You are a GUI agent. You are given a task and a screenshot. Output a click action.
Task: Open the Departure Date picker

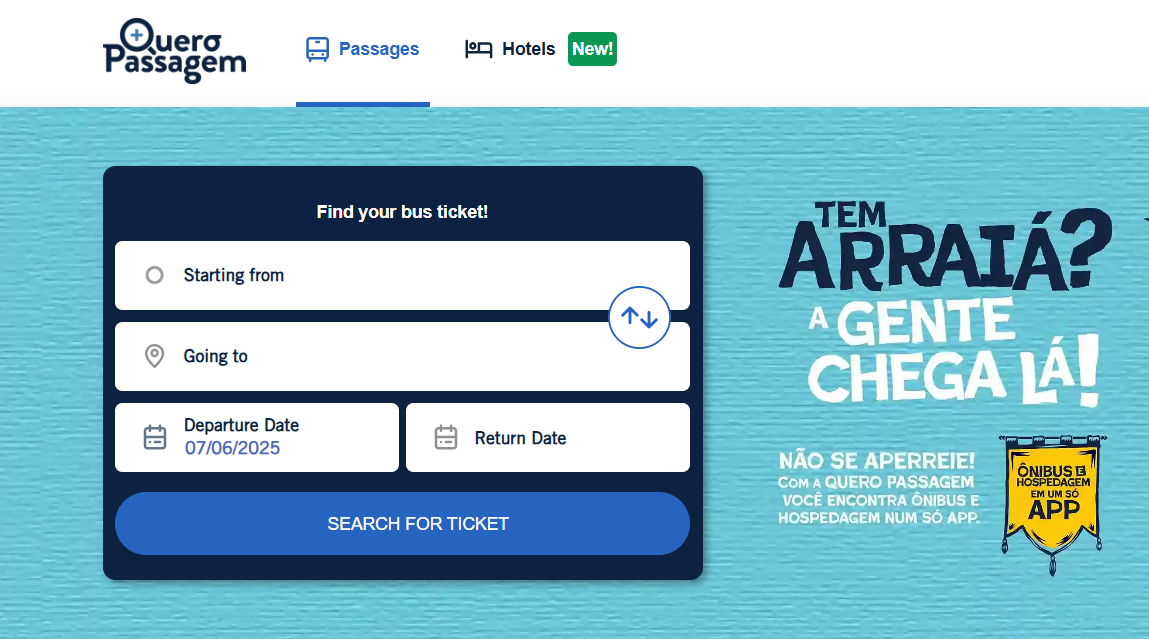(257, 437)
